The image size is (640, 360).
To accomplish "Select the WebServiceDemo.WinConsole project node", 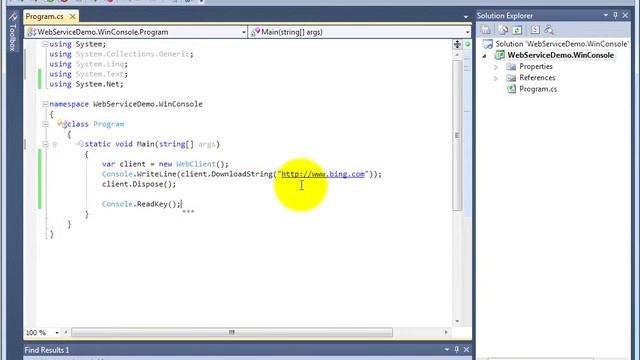I will [x=560, y=55].
